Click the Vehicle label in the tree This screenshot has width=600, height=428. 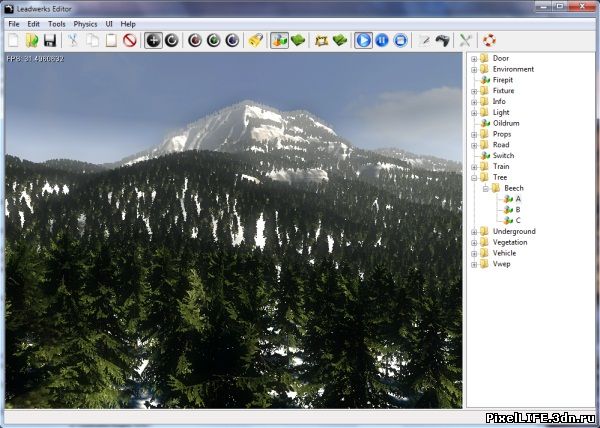click(504, 253)
